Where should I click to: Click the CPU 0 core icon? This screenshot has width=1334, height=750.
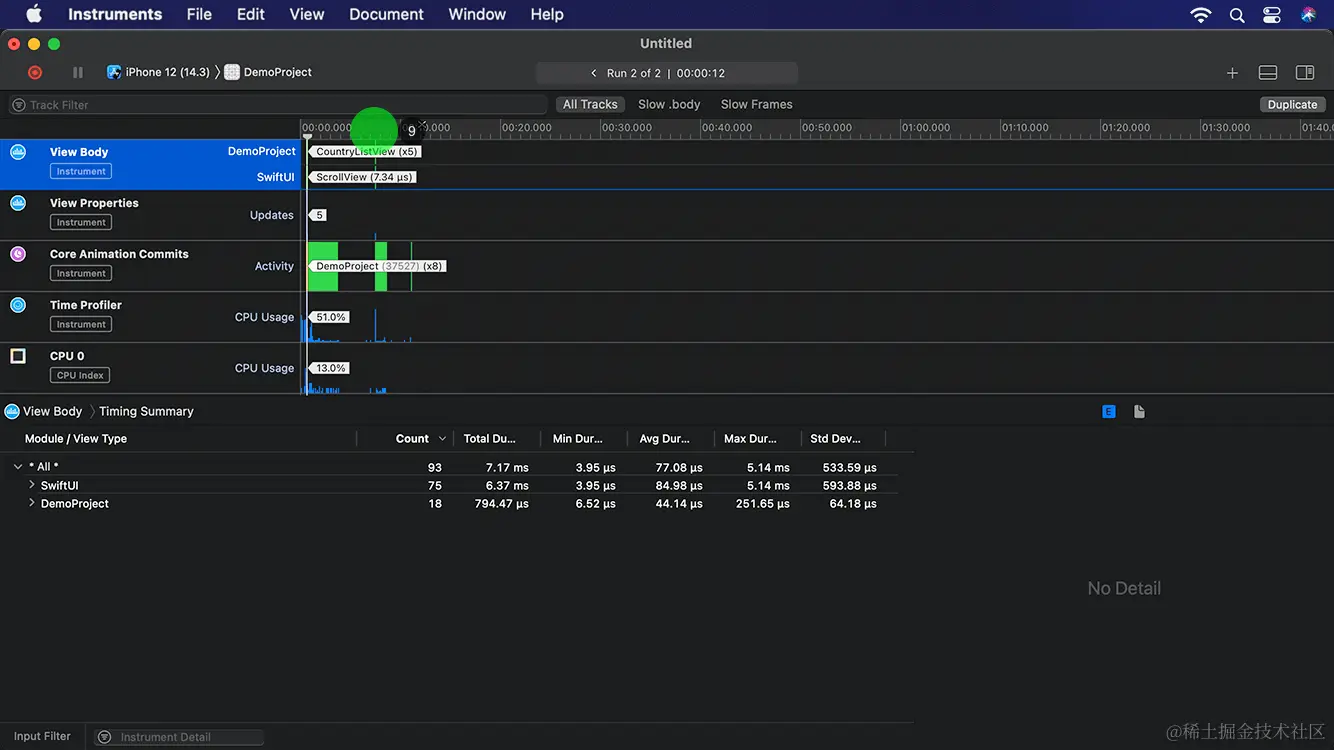point(18,356)
